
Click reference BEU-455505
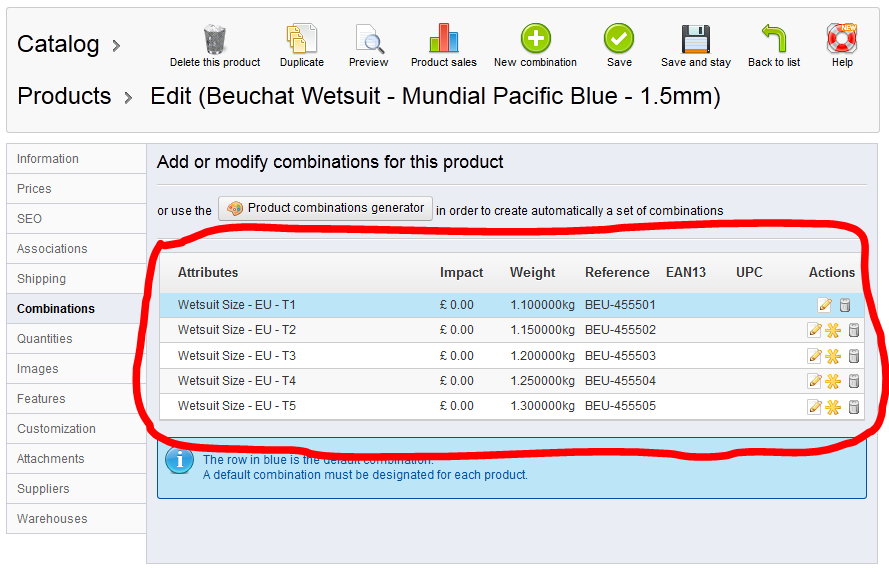point(620,406)
